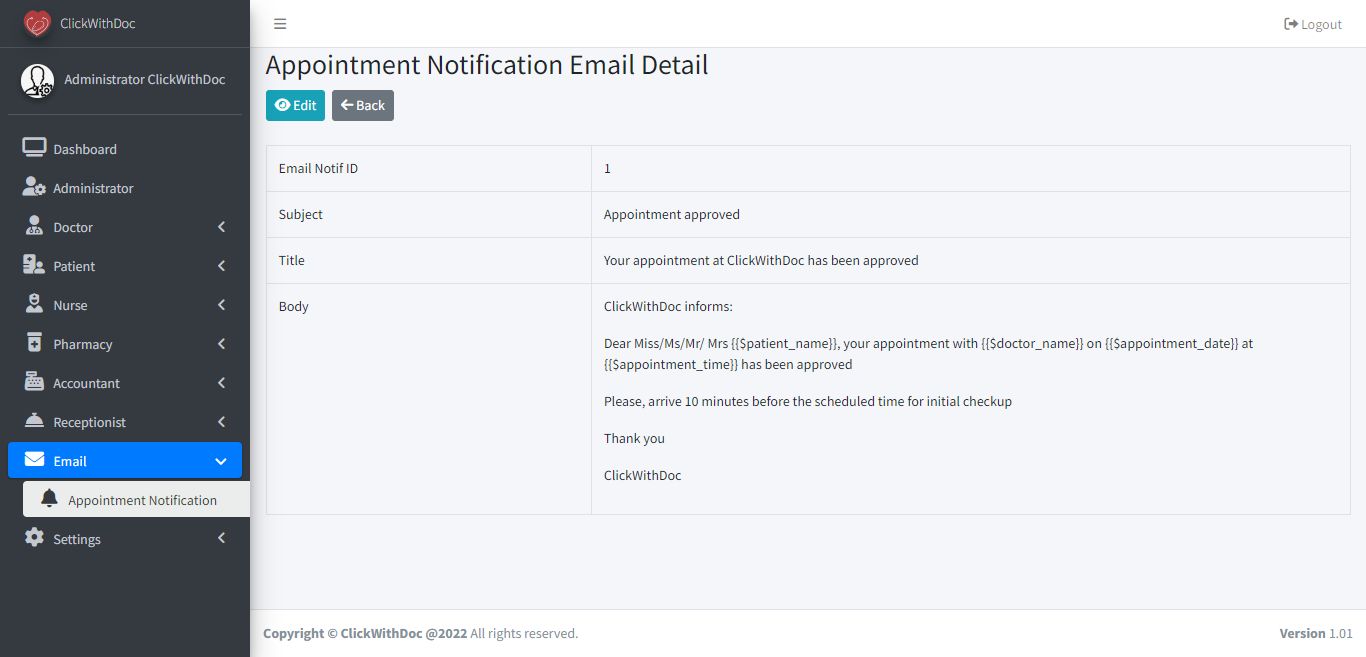Log out via the Logout link
Image resolution: width=1366 pixels, height=657 pixels.
click(1313, 24)
